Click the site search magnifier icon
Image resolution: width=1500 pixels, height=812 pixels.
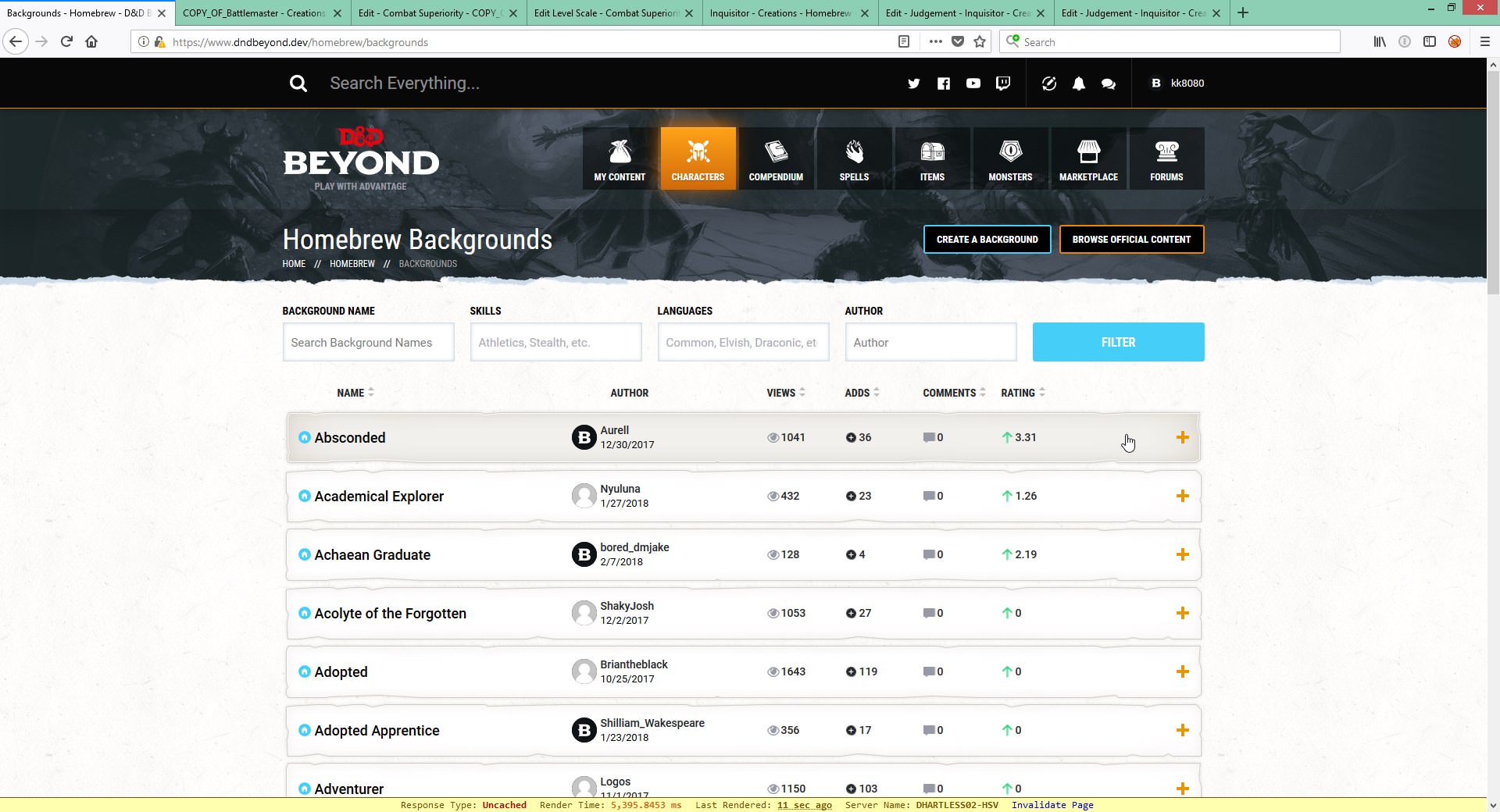(298, 84)
